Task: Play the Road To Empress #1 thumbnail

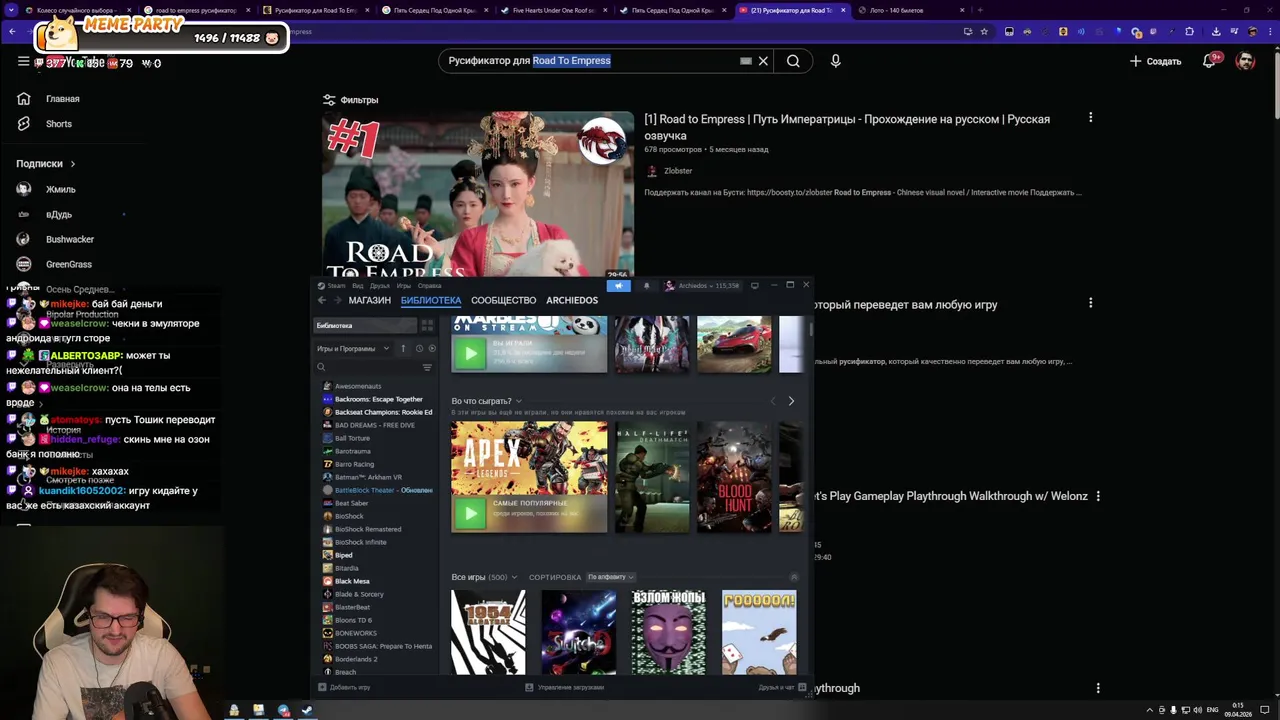Action: pyautogui.click(x=478, y=195)
